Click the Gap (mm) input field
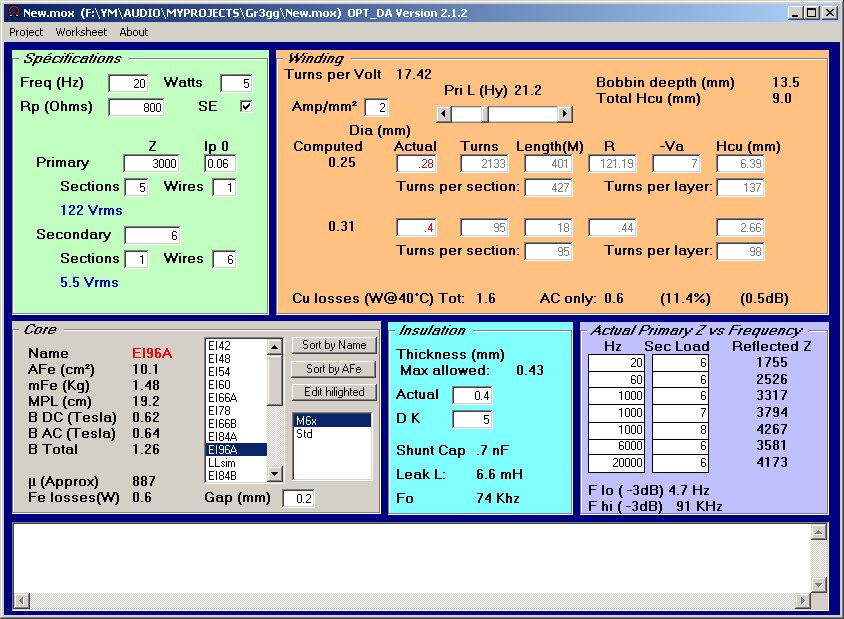The height and width of the screenshot is (619, 844). click(x=298, y=498)
